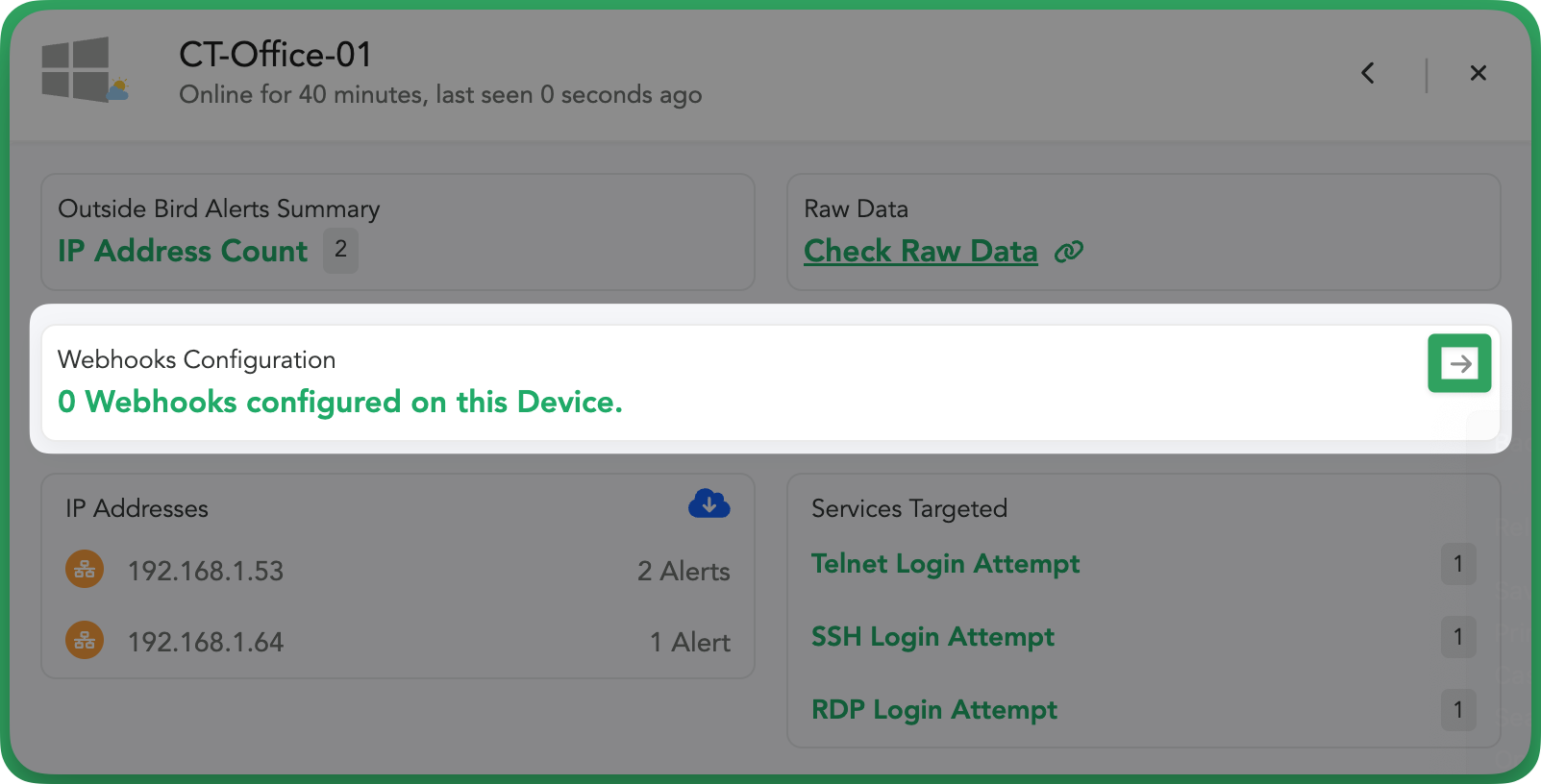Click the 2 Alerts count for 192.168.1.53
The image size is (1541, 784).
point(684,571)
